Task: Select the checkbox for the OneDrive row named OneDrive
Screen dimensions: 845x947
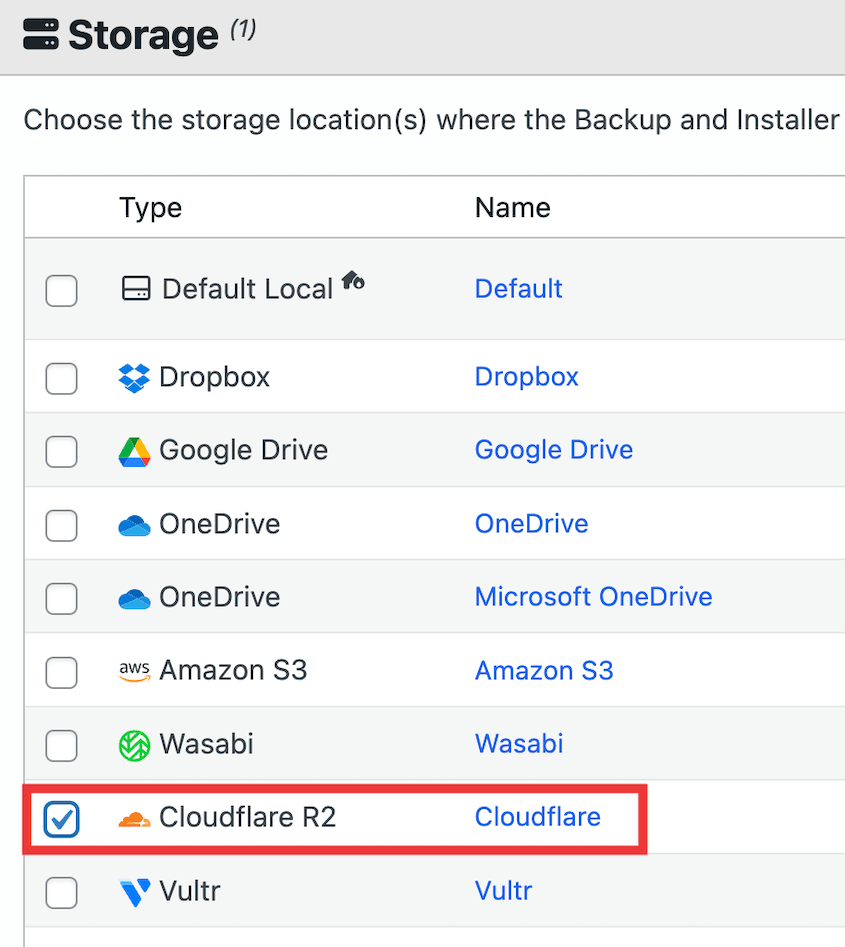Action: (62, 525)
